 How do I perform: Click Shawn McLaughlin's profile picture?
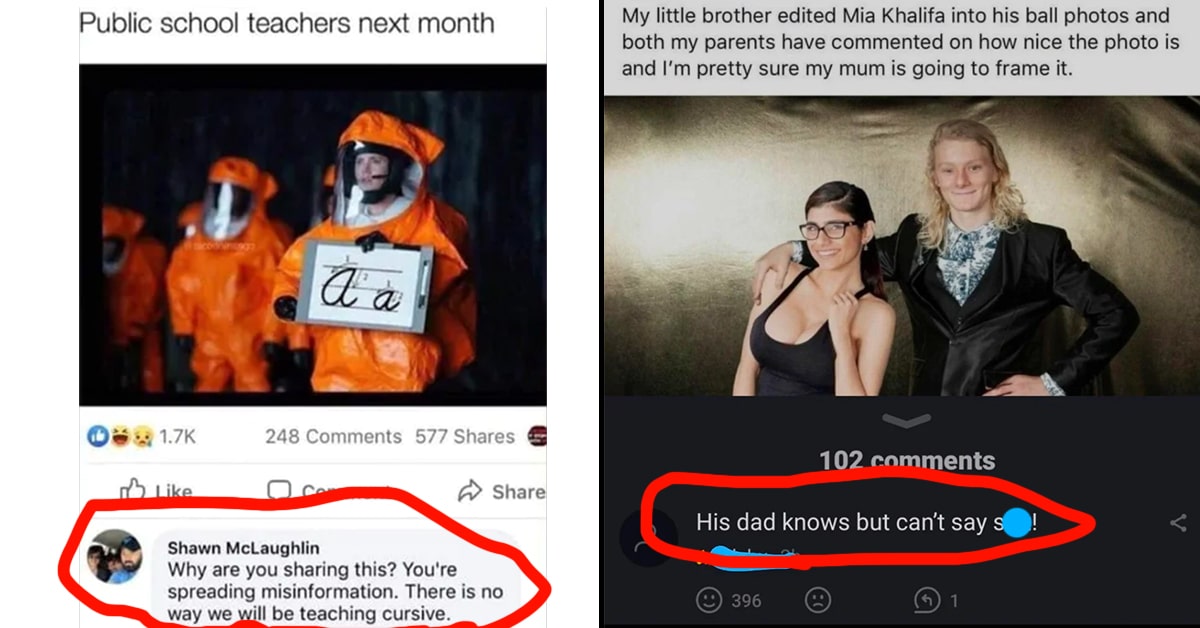click(114, 557)
